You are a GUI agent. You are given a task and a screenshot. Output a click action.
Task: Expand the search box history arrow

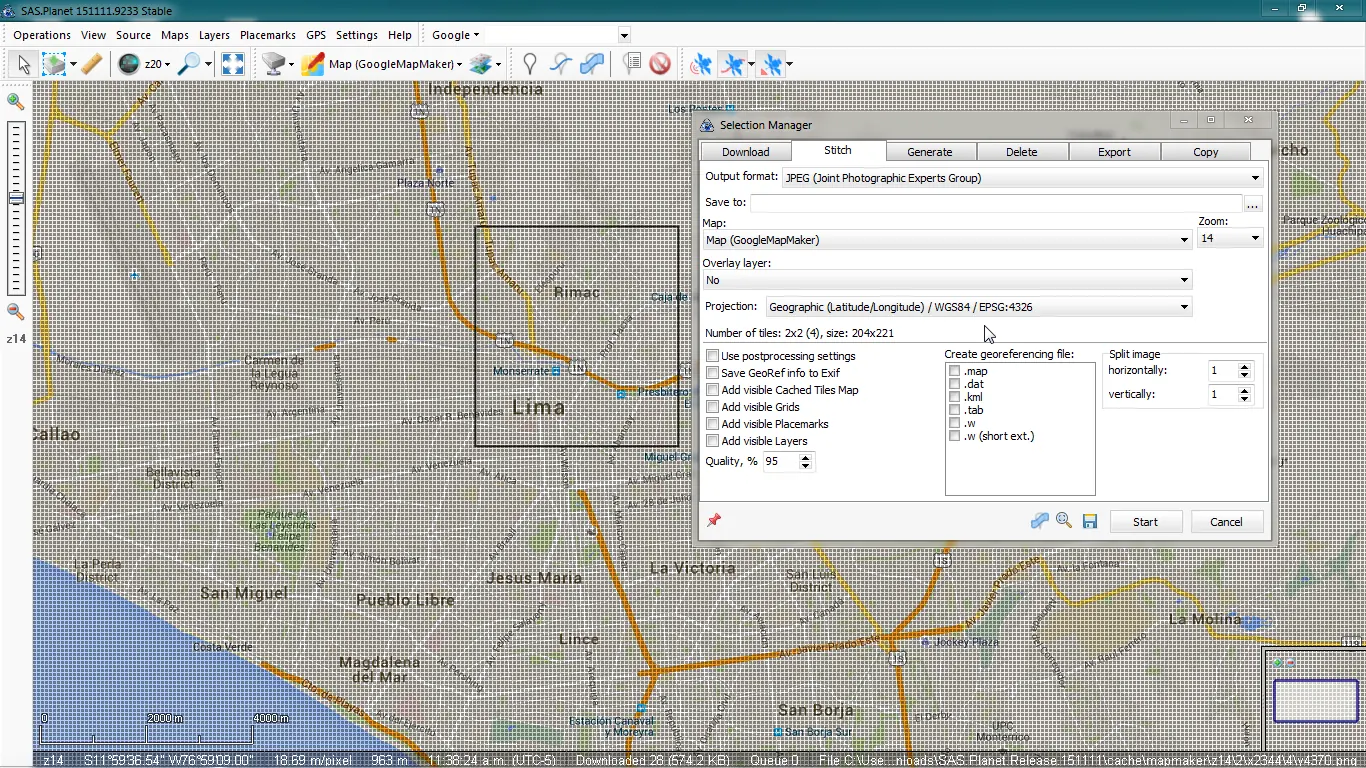click(x=624, y=35)
